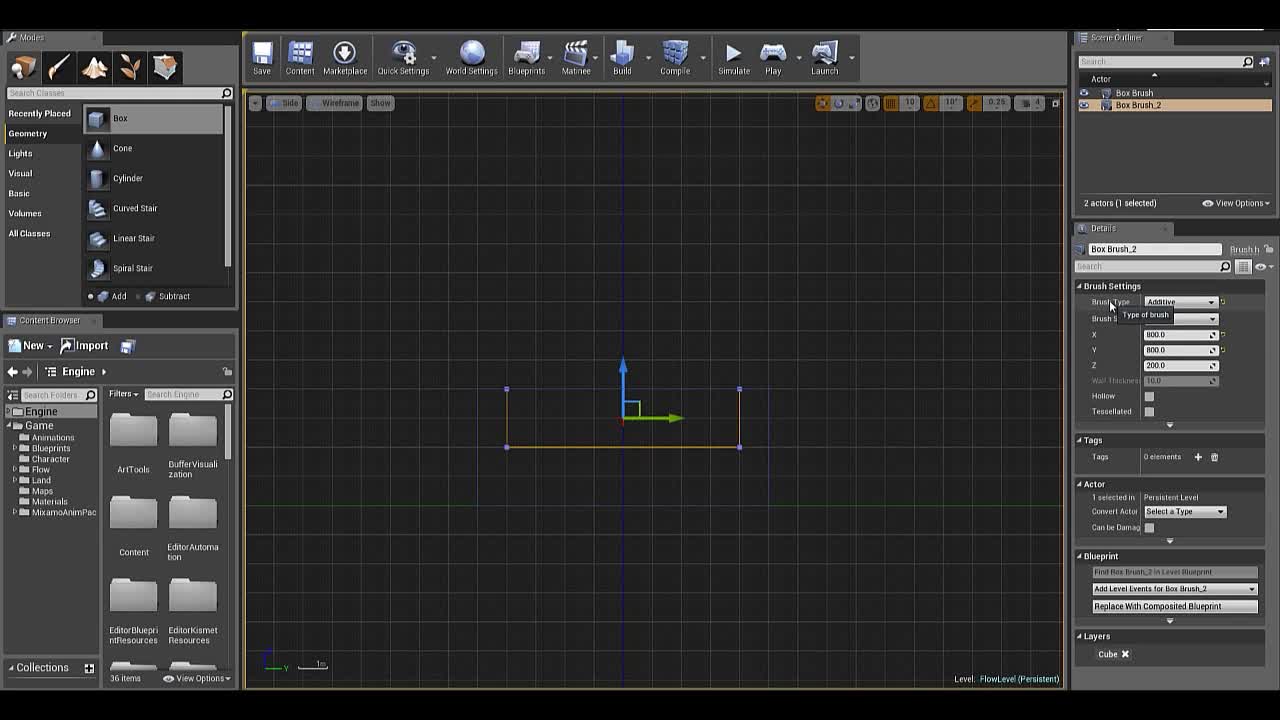Select the rotate mode viewport icon

click(838, 103)
